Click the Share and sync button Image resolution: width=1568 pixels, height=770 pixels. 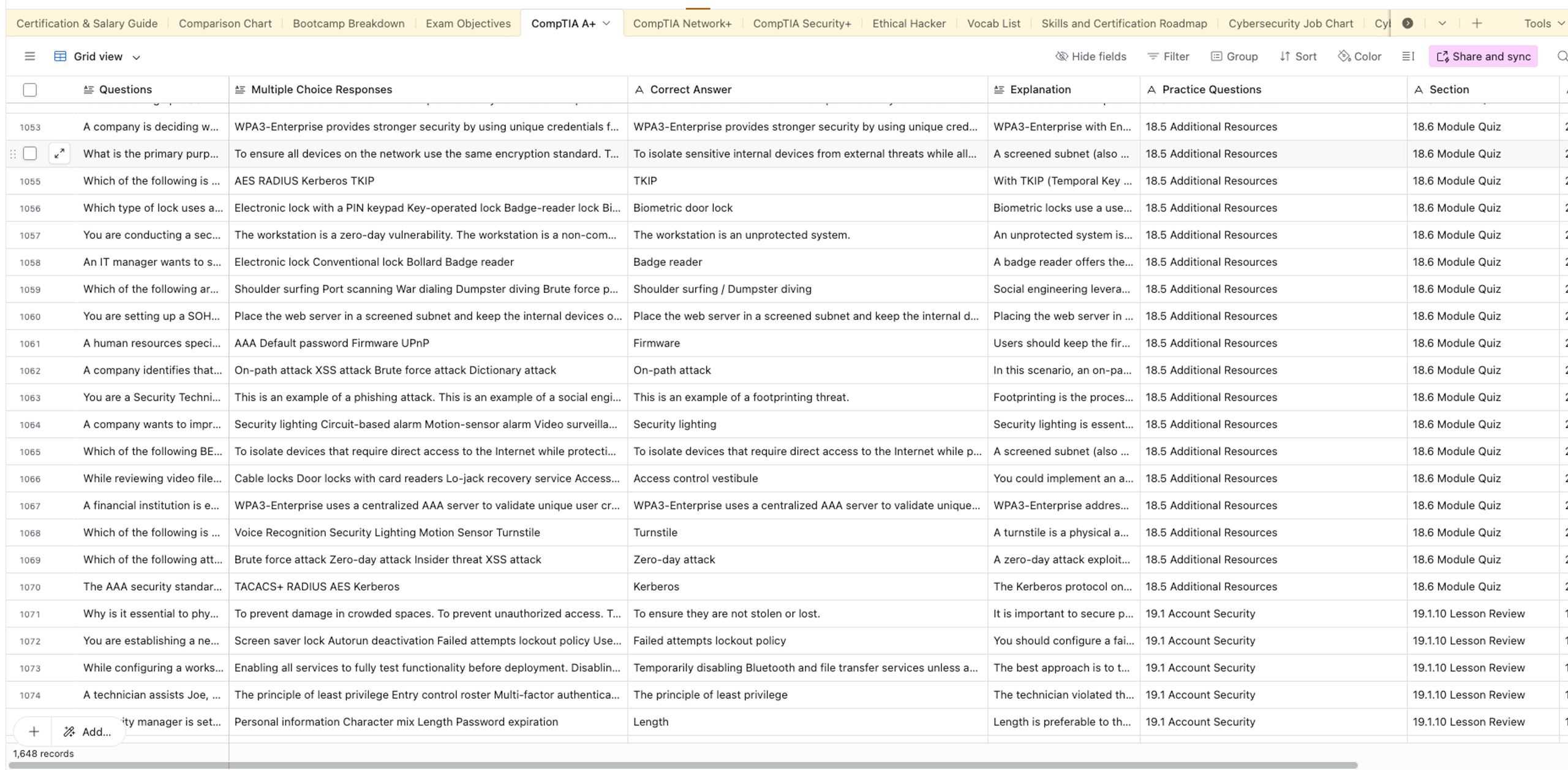point(1483,56)
